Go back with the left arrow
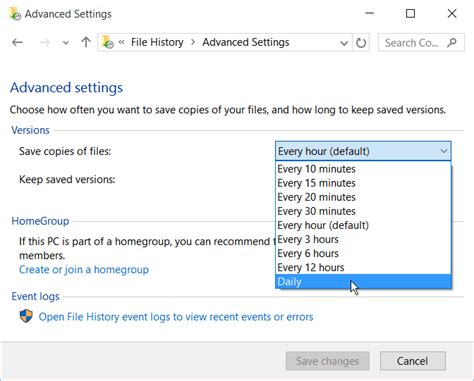 [17, 42]
